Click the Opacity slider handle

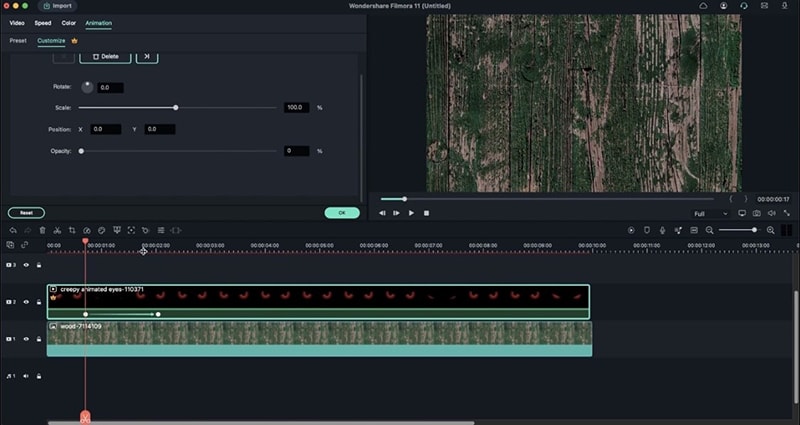81,151
